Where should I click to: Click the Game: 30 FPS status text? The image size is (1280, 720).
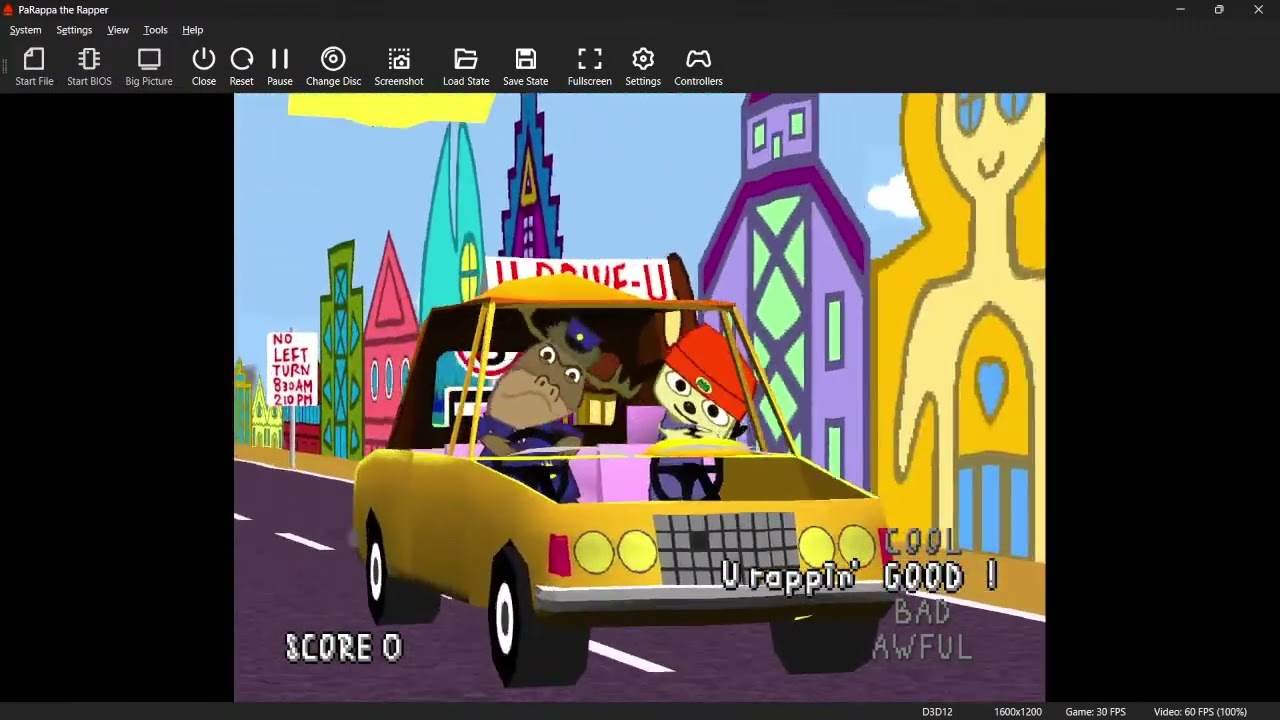point(1095,712)
